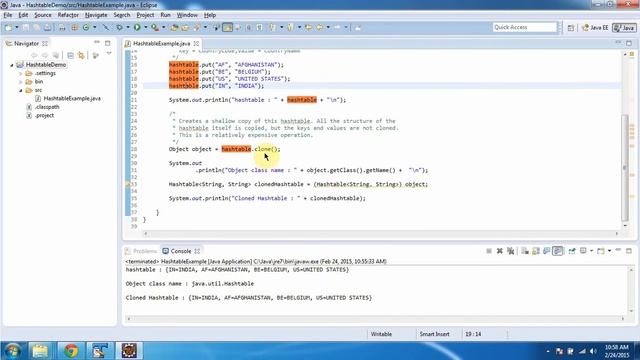Screen dimensions: 640x360
Task: Click the Quick Access search field
Action: [x=524, y=27]
